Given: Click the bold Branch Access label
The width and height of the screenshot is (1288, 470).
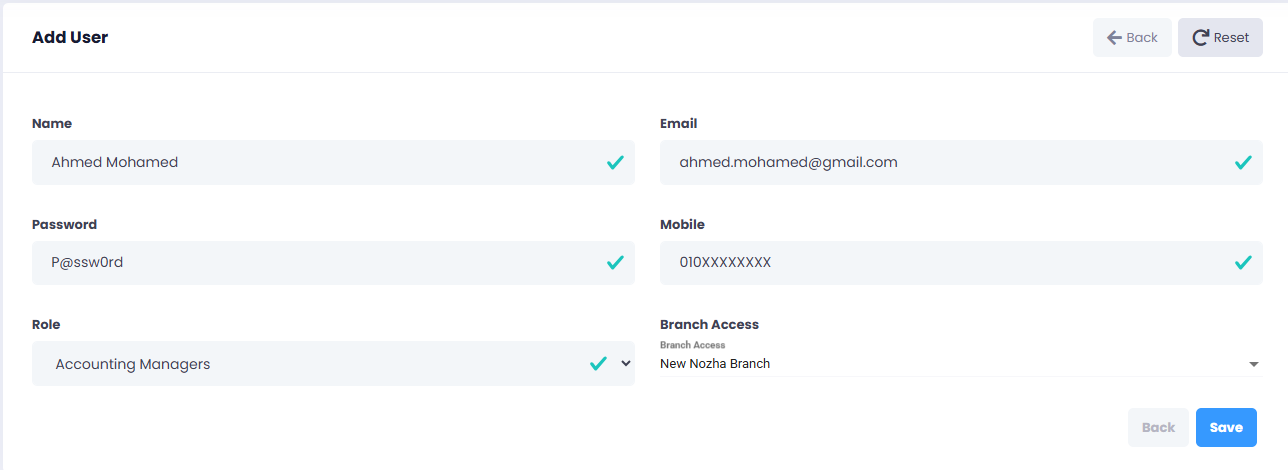Looking at the screenshot, I should click(x=709, y=324).
